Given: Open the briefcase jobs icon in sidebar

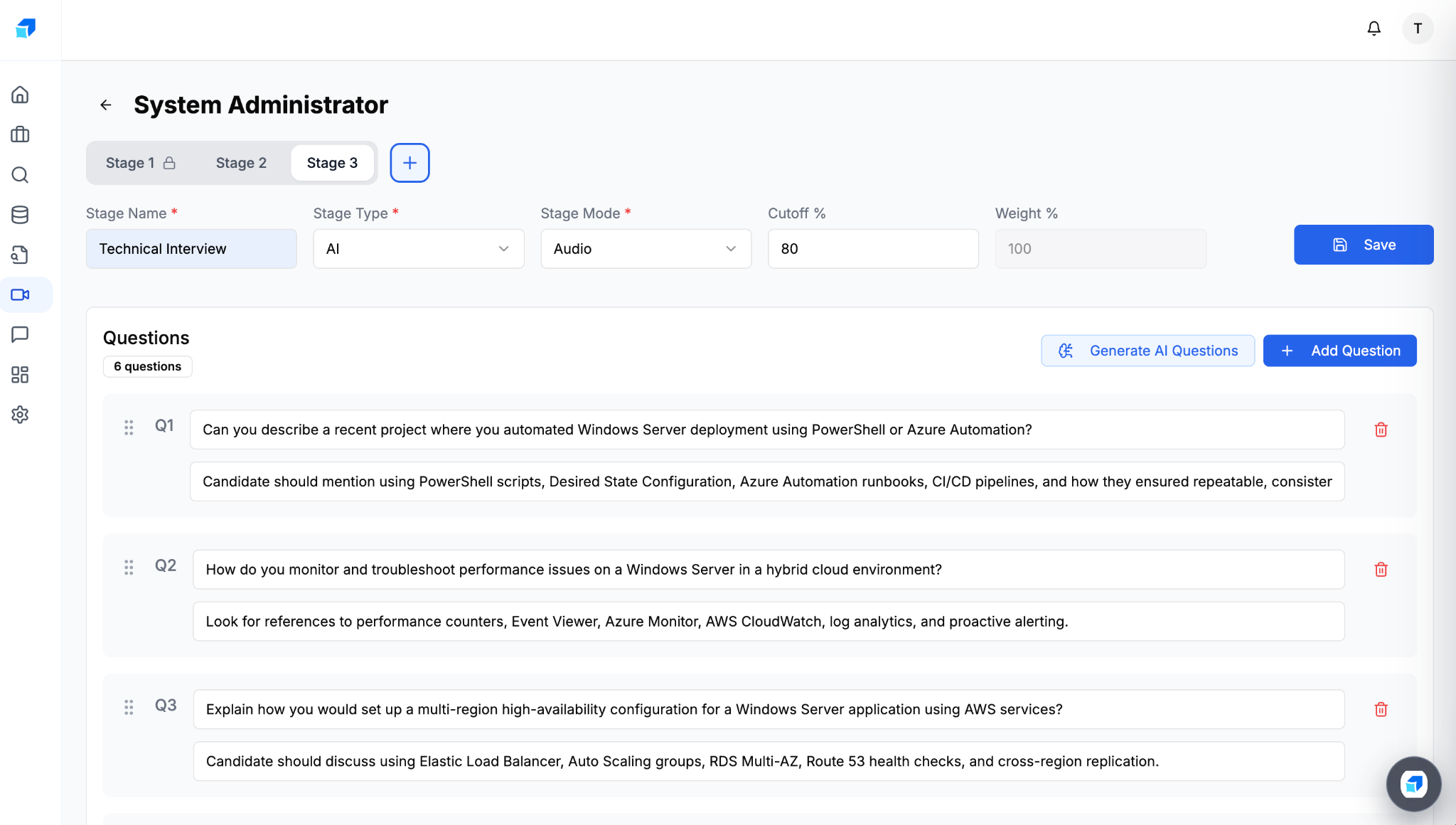Looking at the screenshot, I should tap(20, 134).
